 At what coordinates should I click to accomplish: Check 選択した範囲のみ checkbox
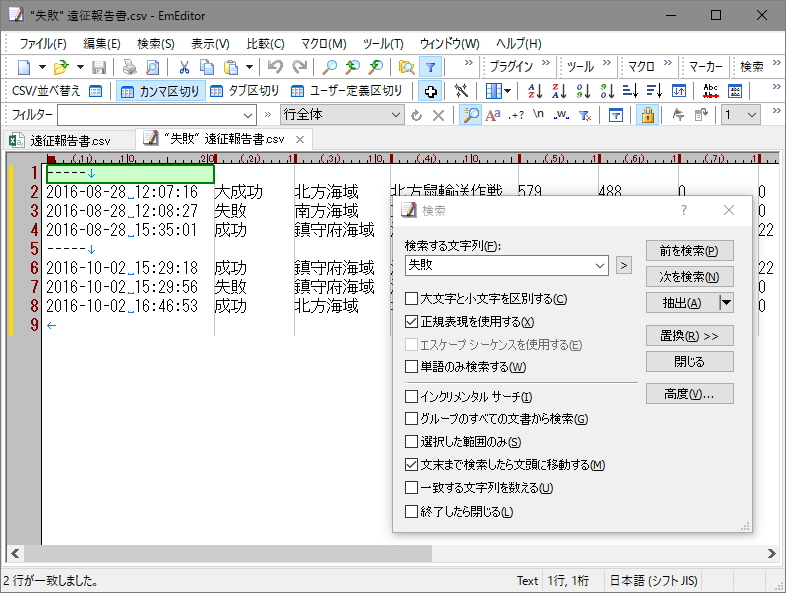(x=411, y=442)
